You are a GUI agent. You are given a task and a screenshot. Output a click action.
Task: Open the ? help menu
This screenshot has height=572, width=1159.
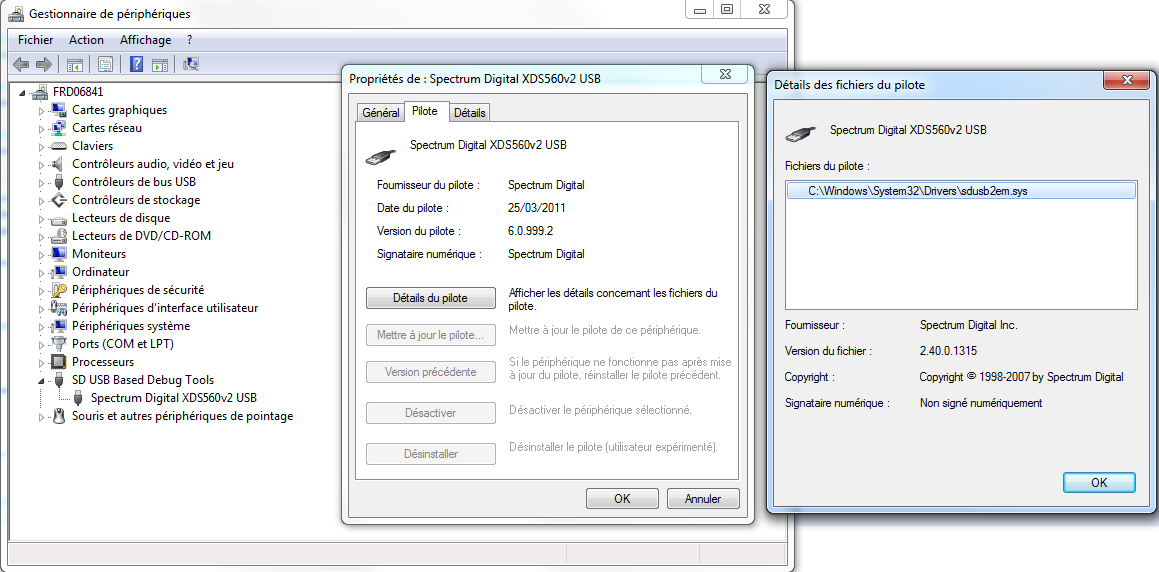point(190,40)
